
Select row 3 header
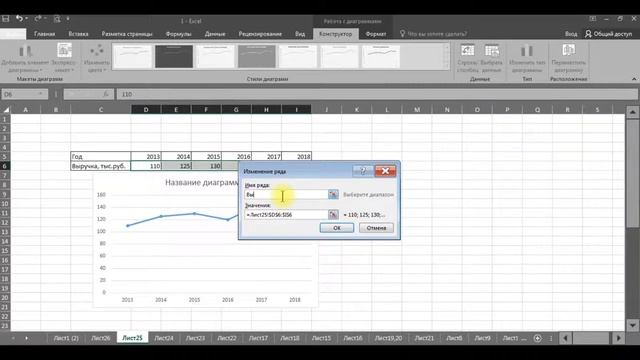5,138
